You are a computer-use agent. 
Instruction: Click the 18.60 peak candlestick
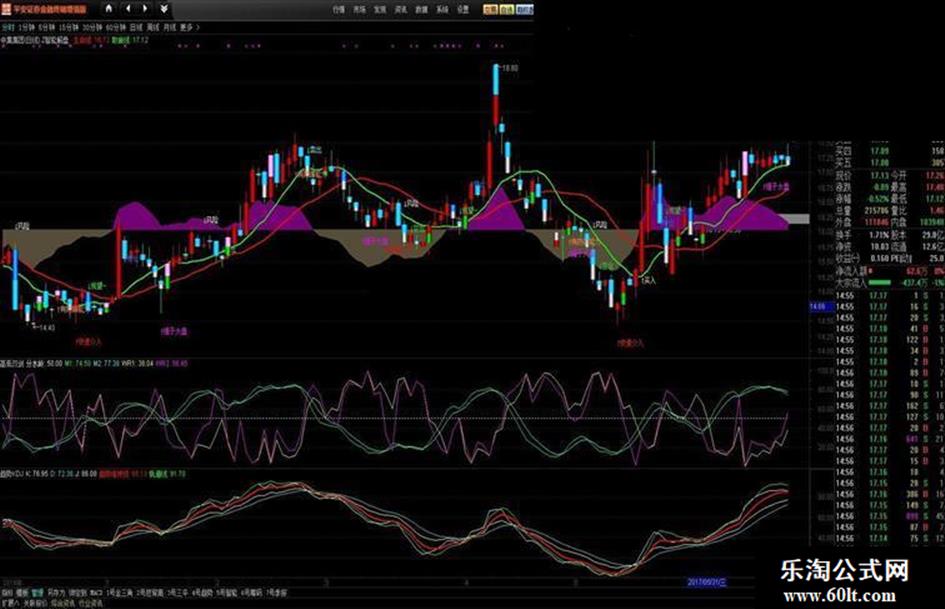click(496, 85)
